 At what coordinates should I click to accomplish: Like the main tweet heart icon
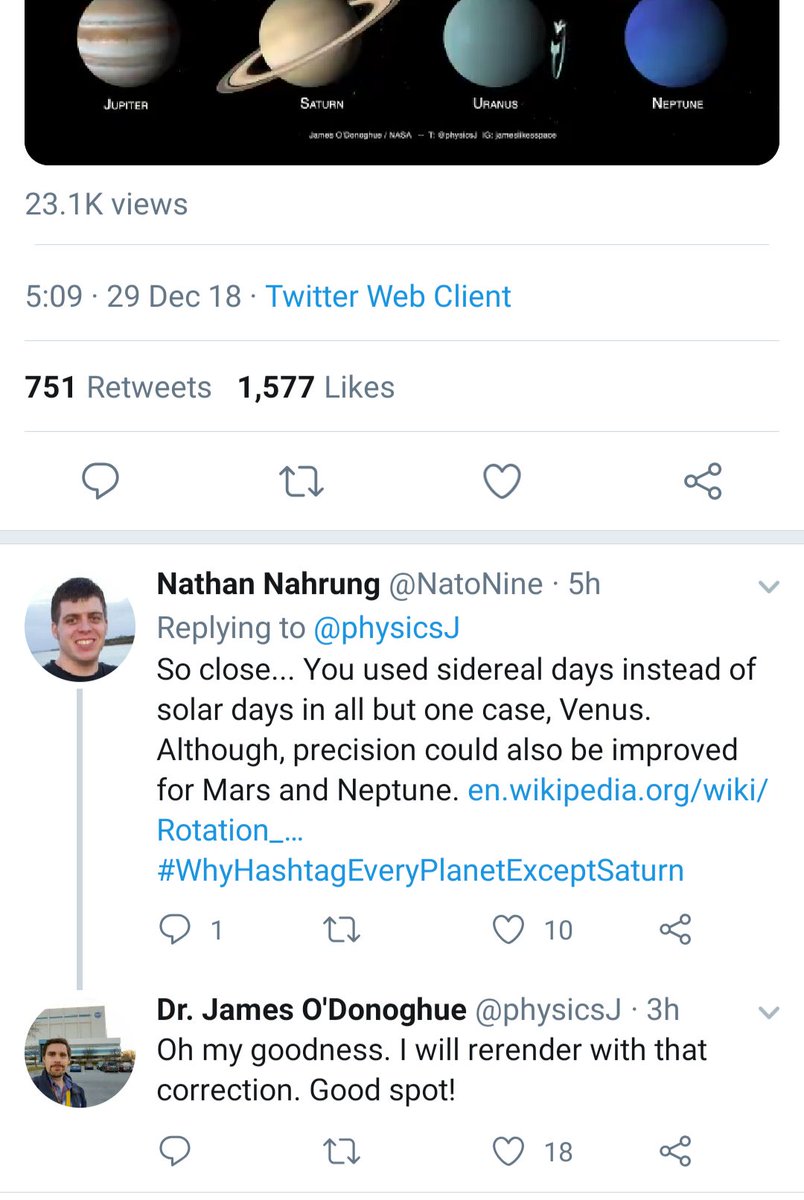[502, 481]
